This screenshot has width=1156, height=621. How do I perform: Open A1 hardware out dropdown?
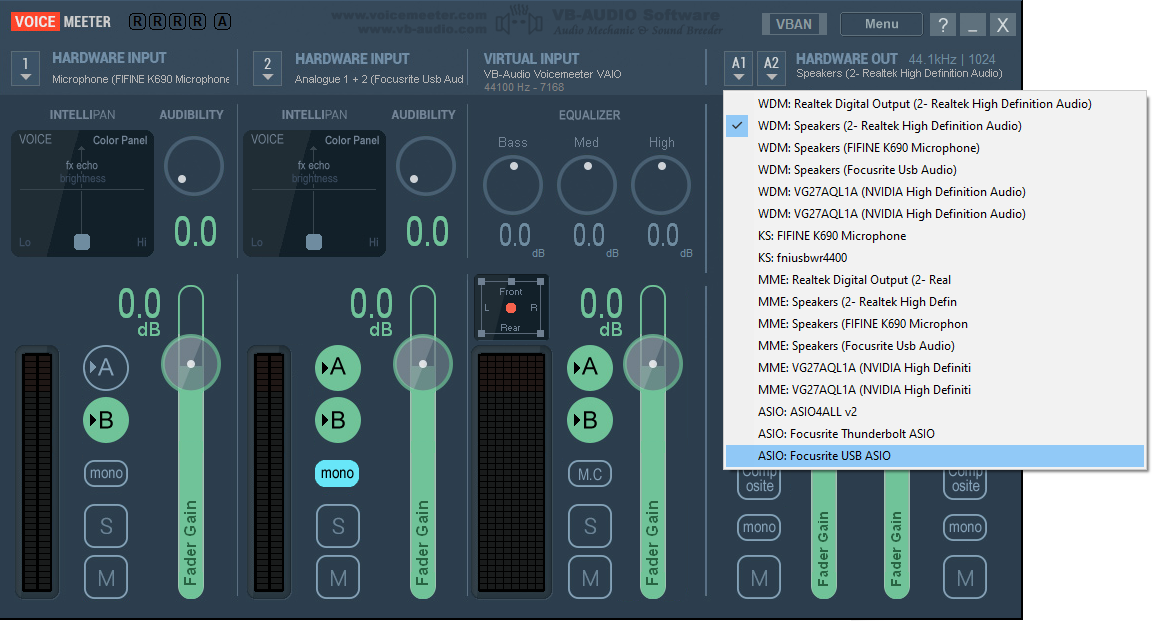pyautogui.click(x=739, y=68)
